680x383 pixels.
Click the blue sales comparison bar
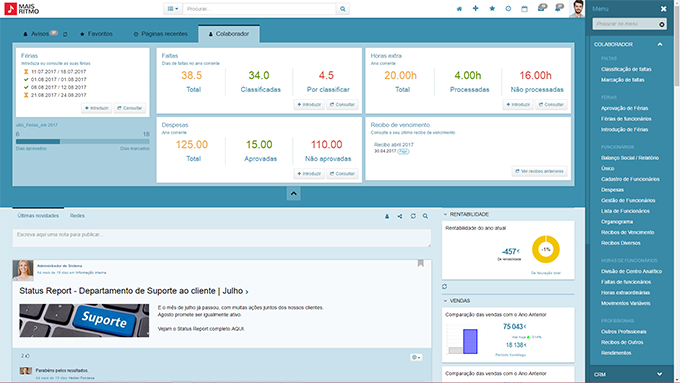470,341
